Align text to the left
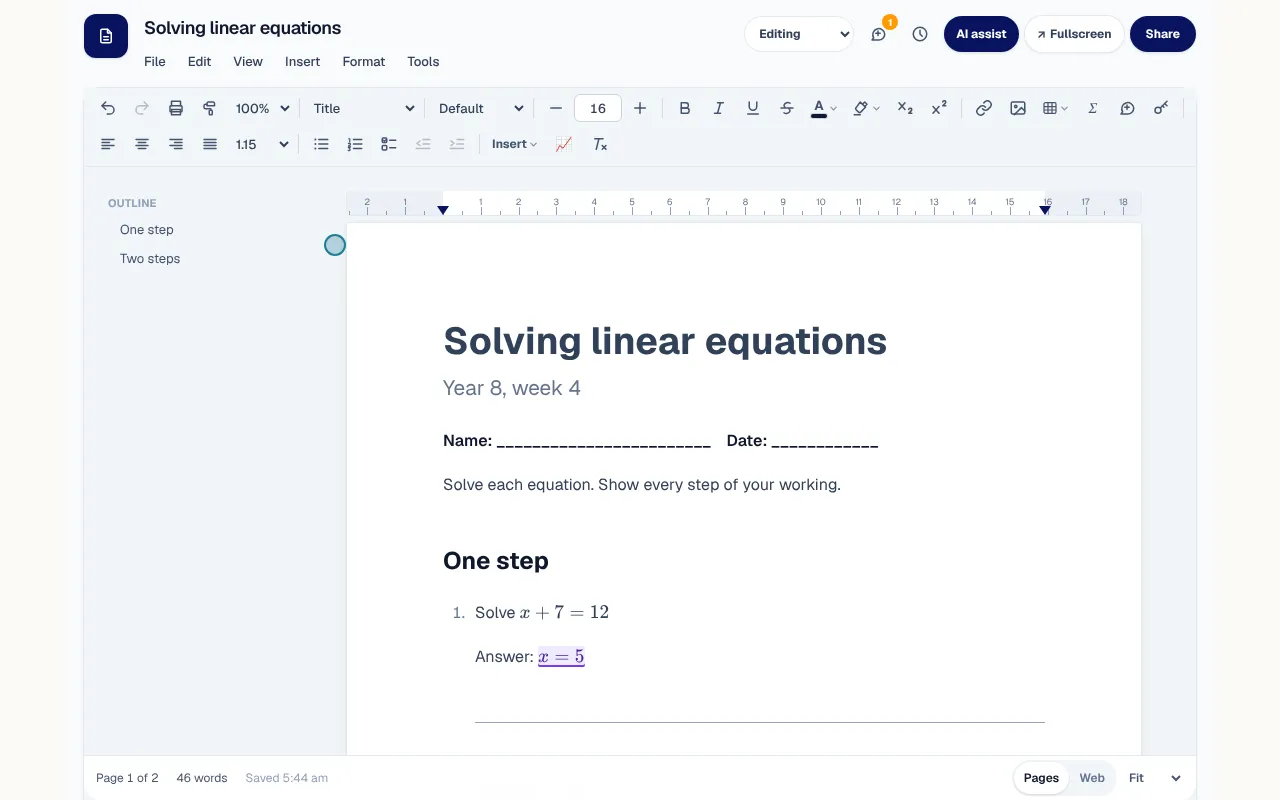Image resolution: width=1280 pixels, height=800 pixels. click(x=108, y=144)
